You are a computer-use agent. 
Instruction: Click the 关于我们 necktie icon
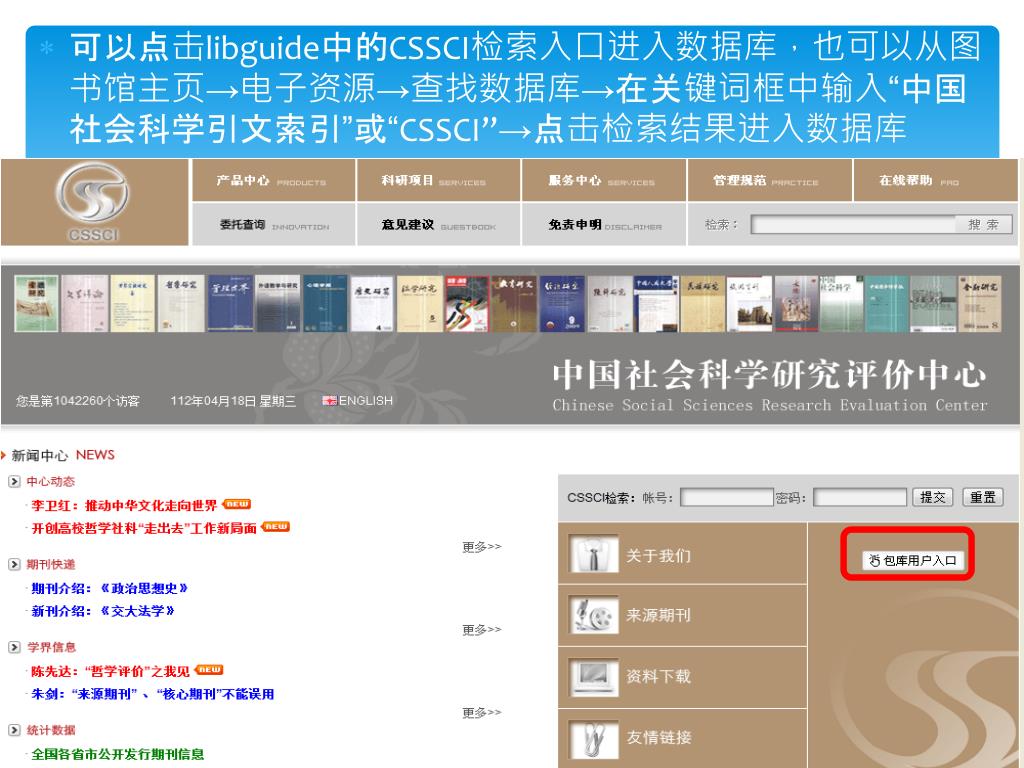(x=593, y=554)
